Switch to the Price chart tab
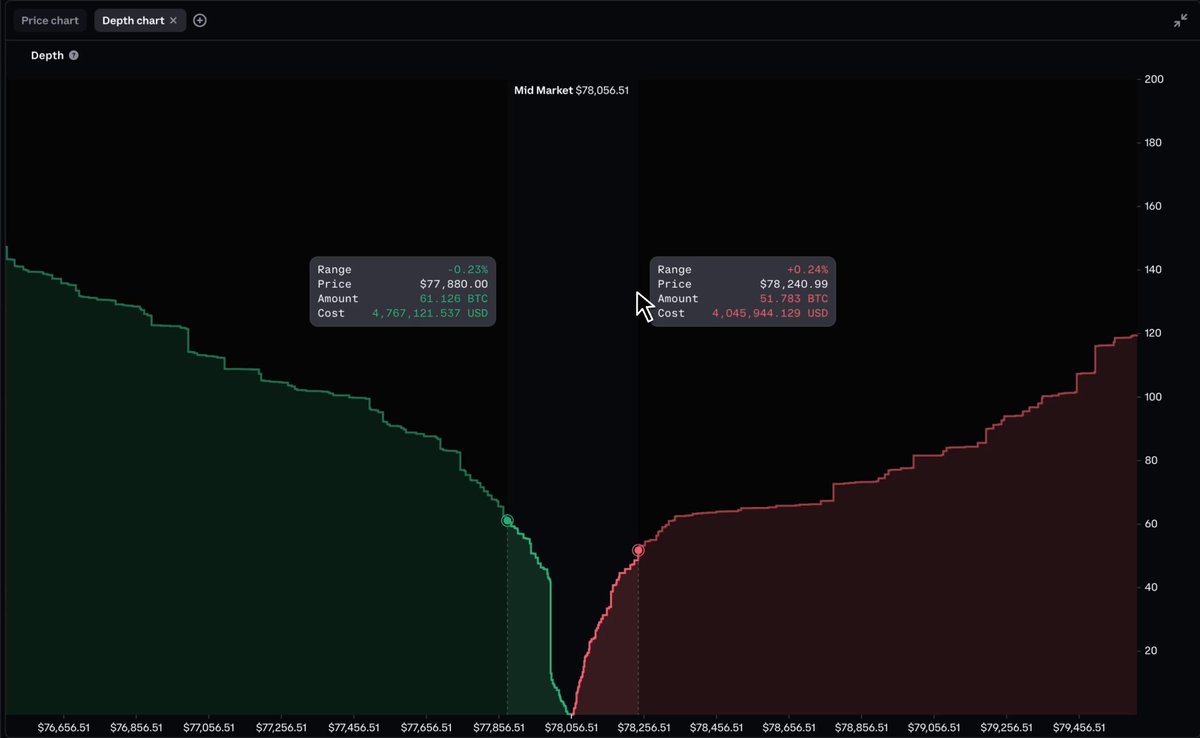Viewport: 1200px width, 738px height. click(x=50, y=20)
